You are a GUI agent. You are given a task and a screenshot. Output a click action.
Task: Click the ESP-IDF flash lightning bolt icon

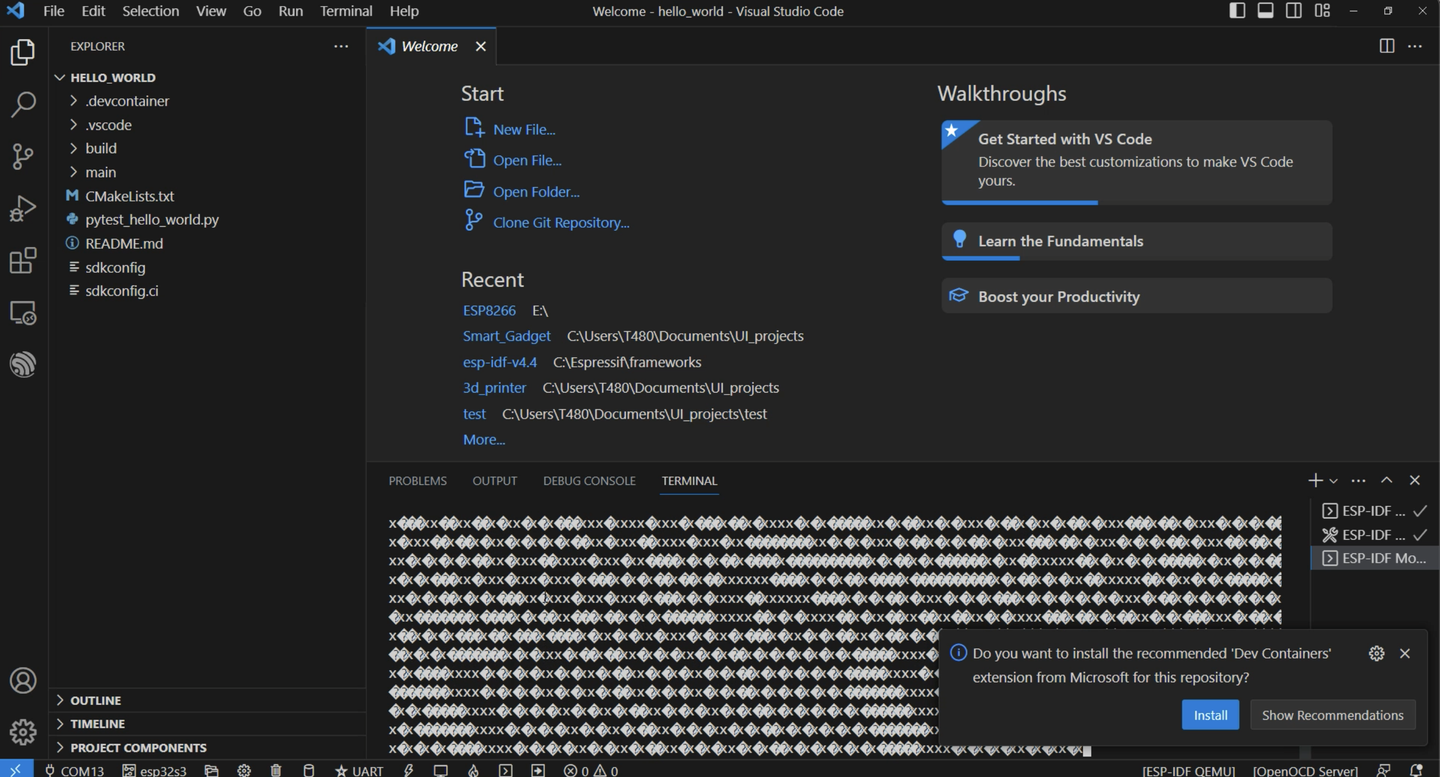click(408, 770)
